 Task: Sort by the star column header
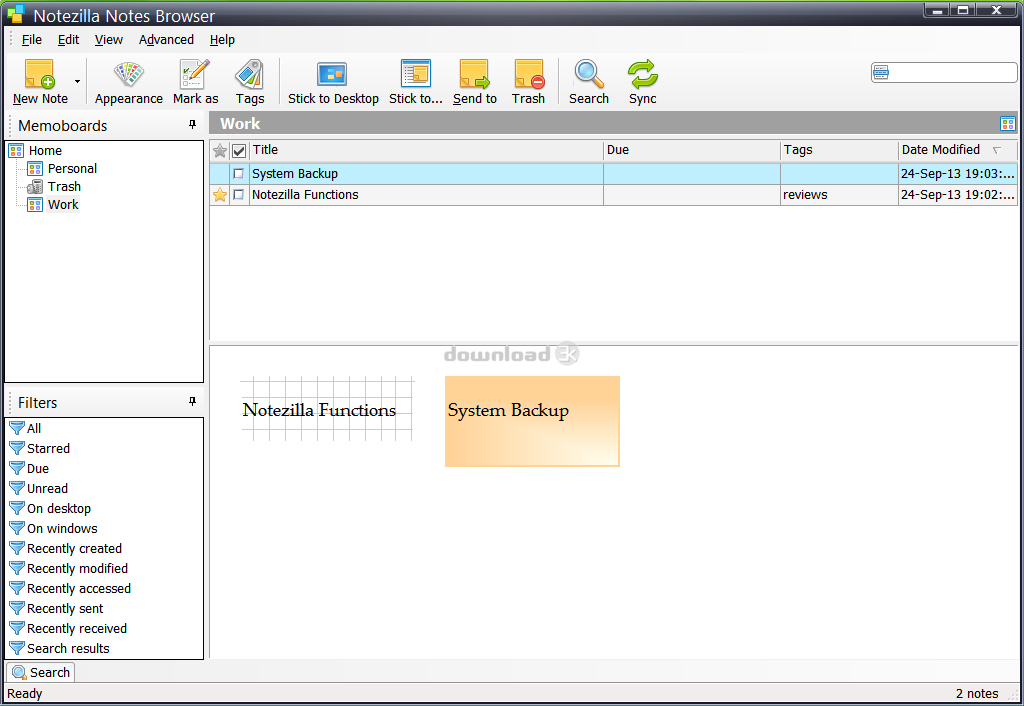pyautogui.click(x=220, y=151)
